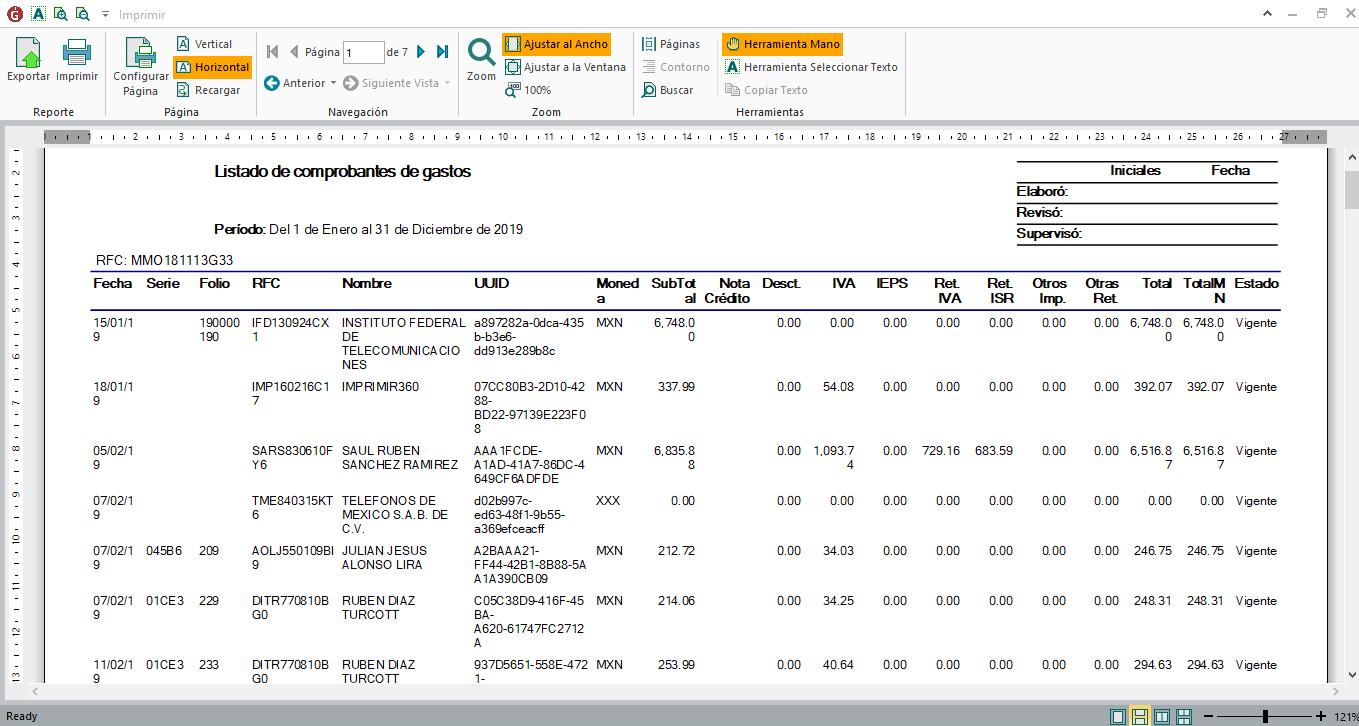Jump to the first page
The image size is (1359, 726).
tap(273, 52)
